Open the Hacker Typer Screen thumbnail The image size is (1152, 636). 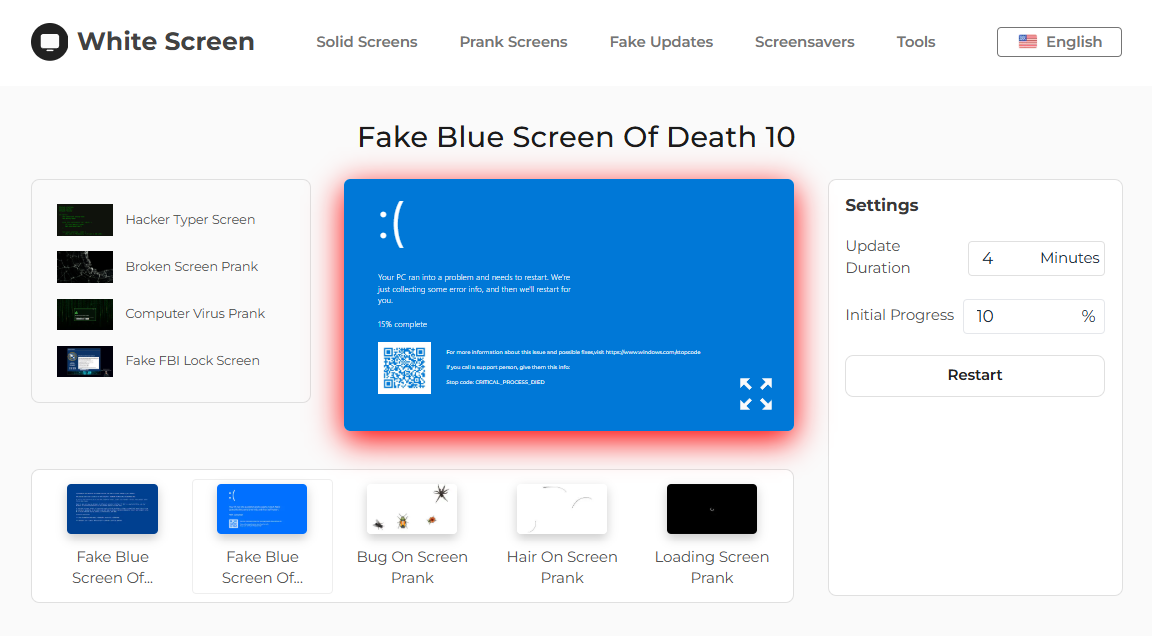(x=85, y=220)
